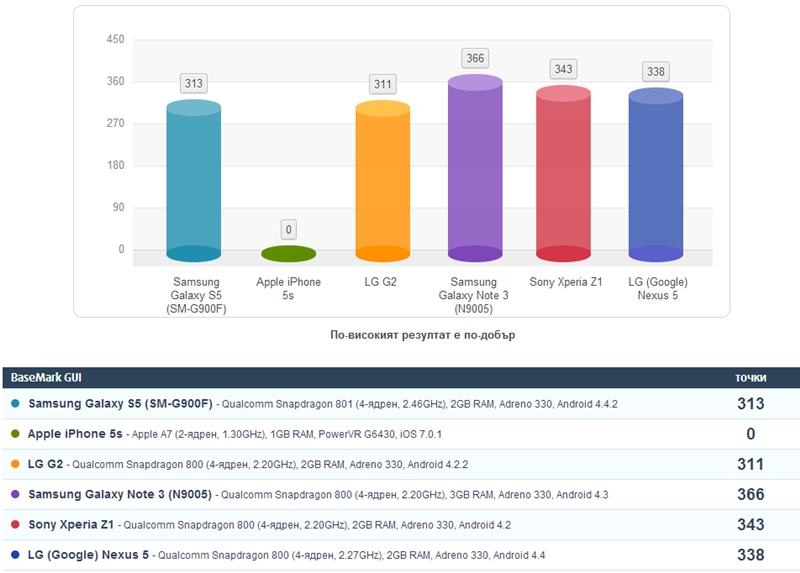
Task: Click the 366 value label above bar
Action: (475, 58)
